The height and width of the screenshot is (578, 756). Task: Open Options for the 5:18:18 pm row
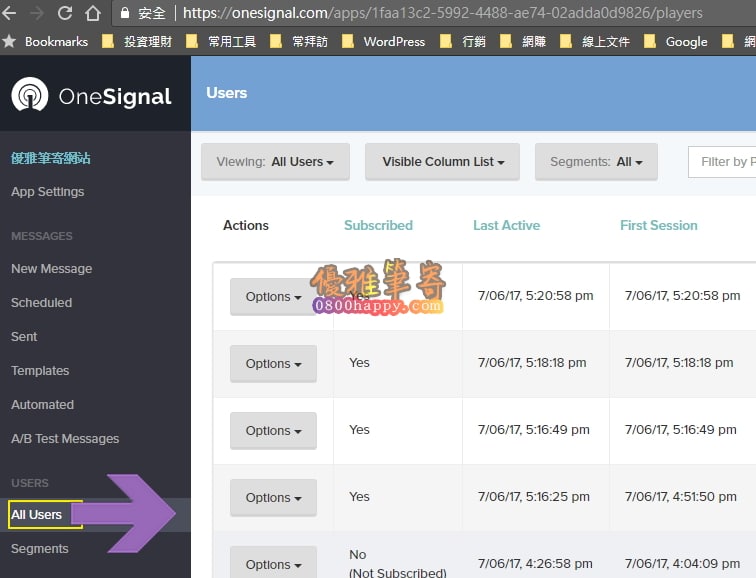[x=273, y=363]
